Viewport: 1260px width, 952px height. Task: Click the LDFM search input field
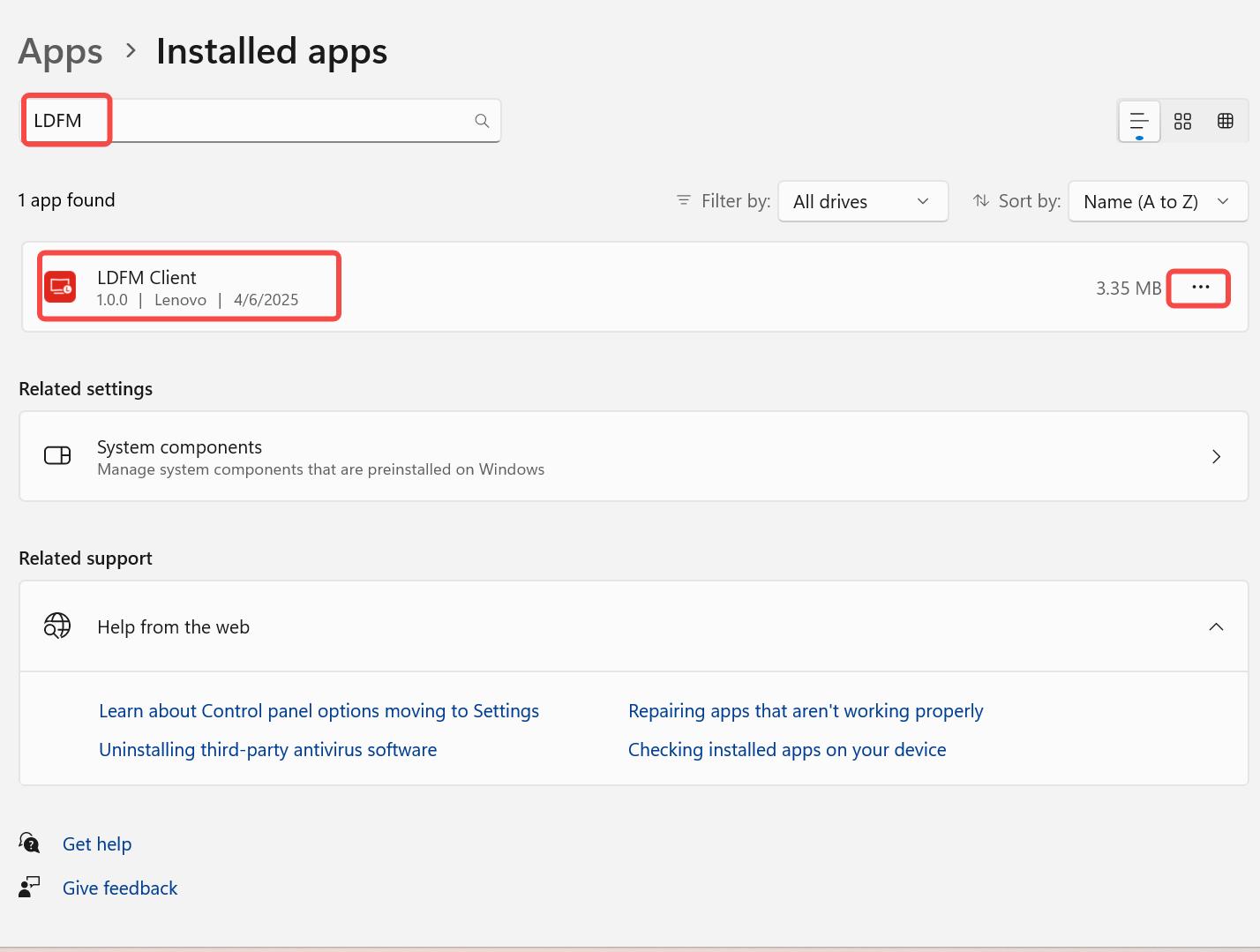click(265, 121)
